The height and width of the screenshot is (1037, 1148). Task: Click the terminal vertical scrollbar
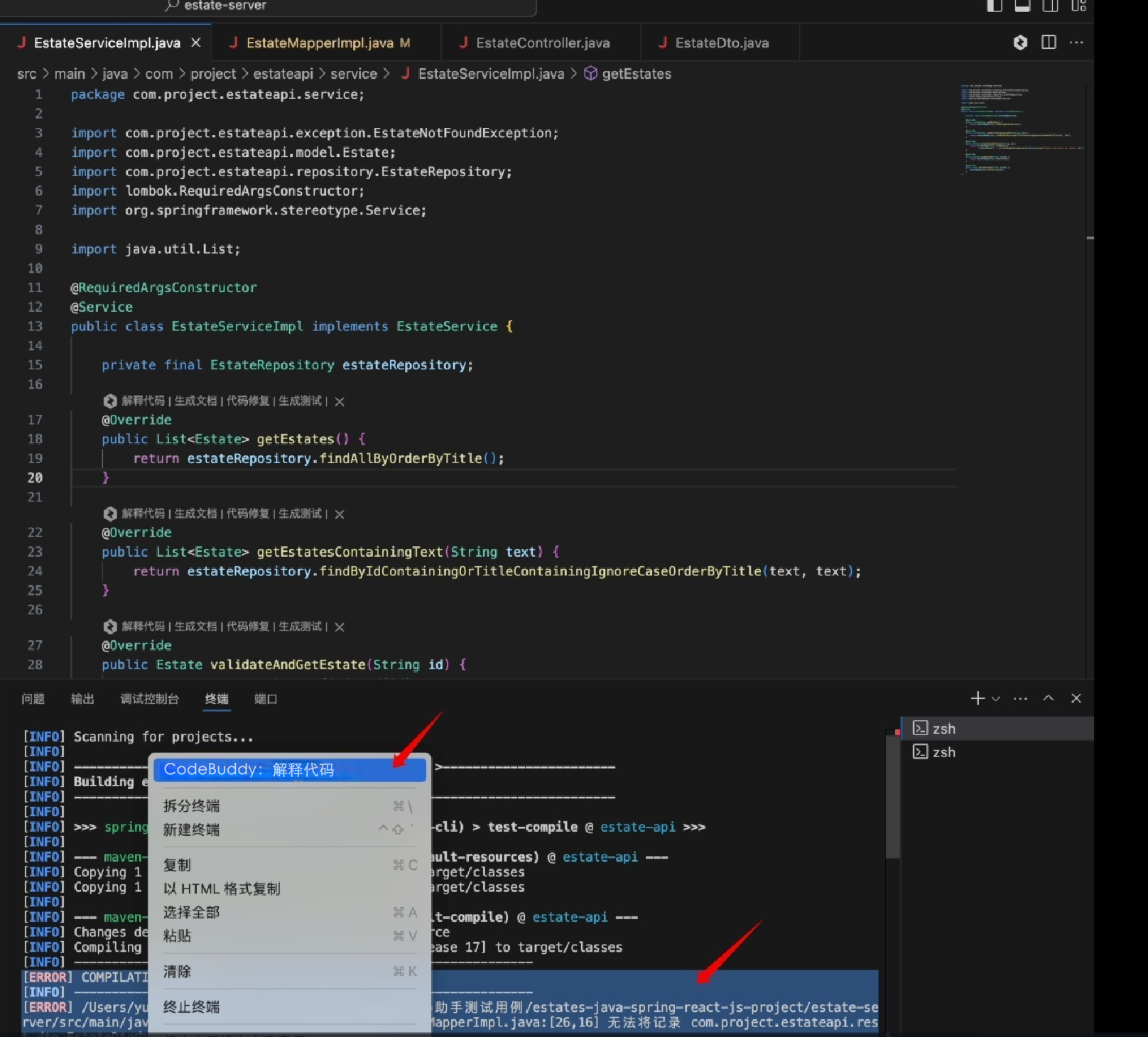(x=892, y=796)
